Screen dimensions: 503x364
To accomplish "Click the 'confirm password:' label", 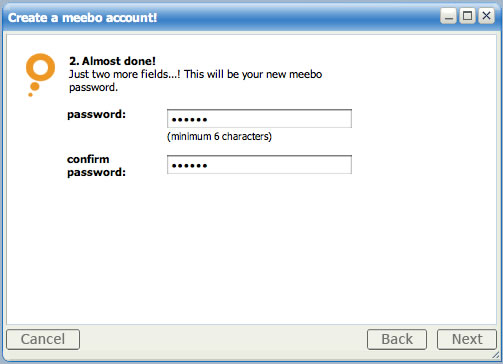I will (96, 166).
